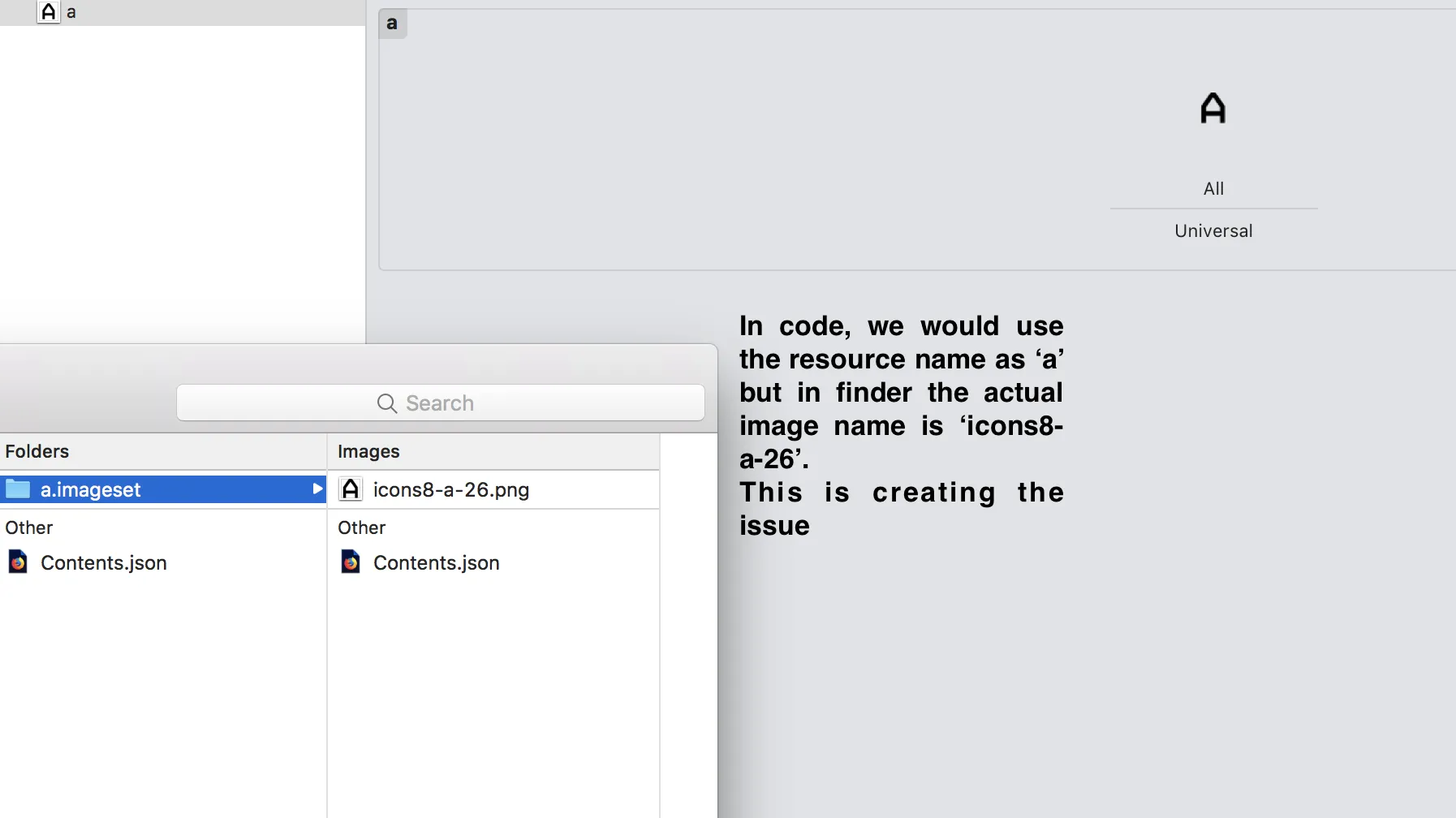1456x818 pixels.
Task: Select the icons8-a-26.png file
Action: [x=493, y=489]
